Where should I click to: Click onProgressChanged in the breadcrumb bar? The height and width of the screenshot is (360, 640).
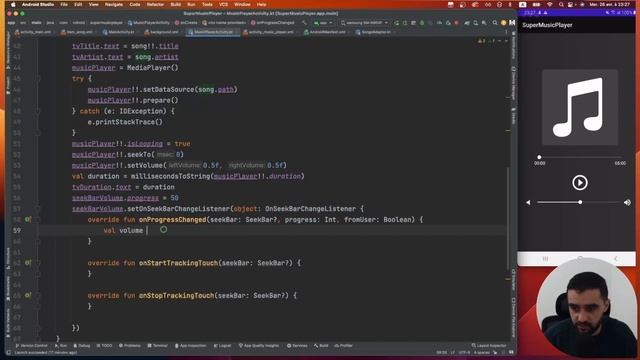coord(273,23)
